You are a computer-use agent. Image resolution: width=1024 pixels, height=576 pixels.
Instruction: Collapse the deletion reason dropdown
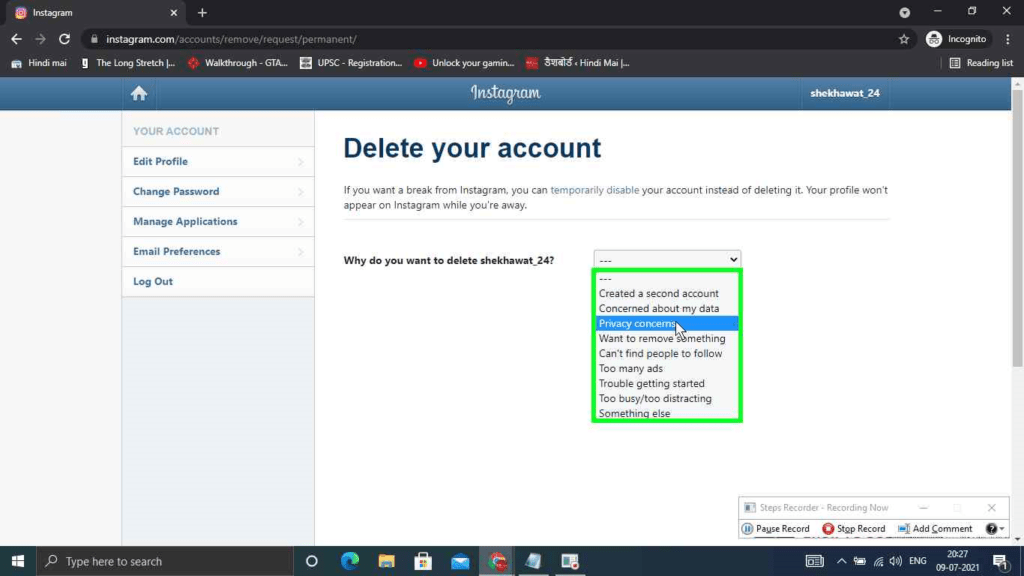[667, 260]
